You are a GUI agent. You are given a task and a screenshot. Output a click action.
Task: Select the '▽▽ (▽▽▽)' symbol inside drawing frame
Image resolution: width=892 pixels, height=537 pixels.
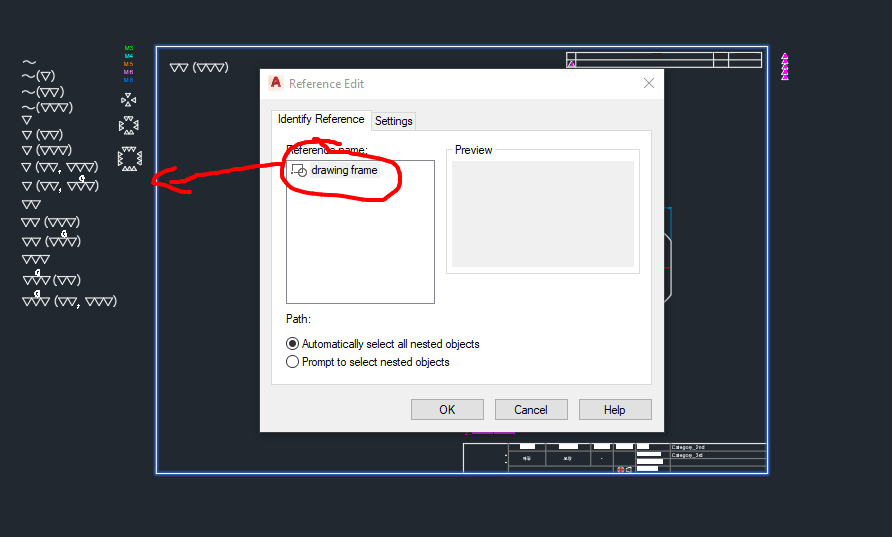pyautogui.click(x=199, y=67)
